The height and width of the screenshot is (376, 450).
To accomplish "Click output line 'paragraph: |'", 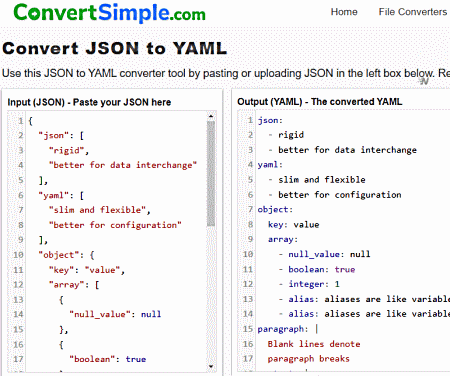I will click(x=288, y=329).
